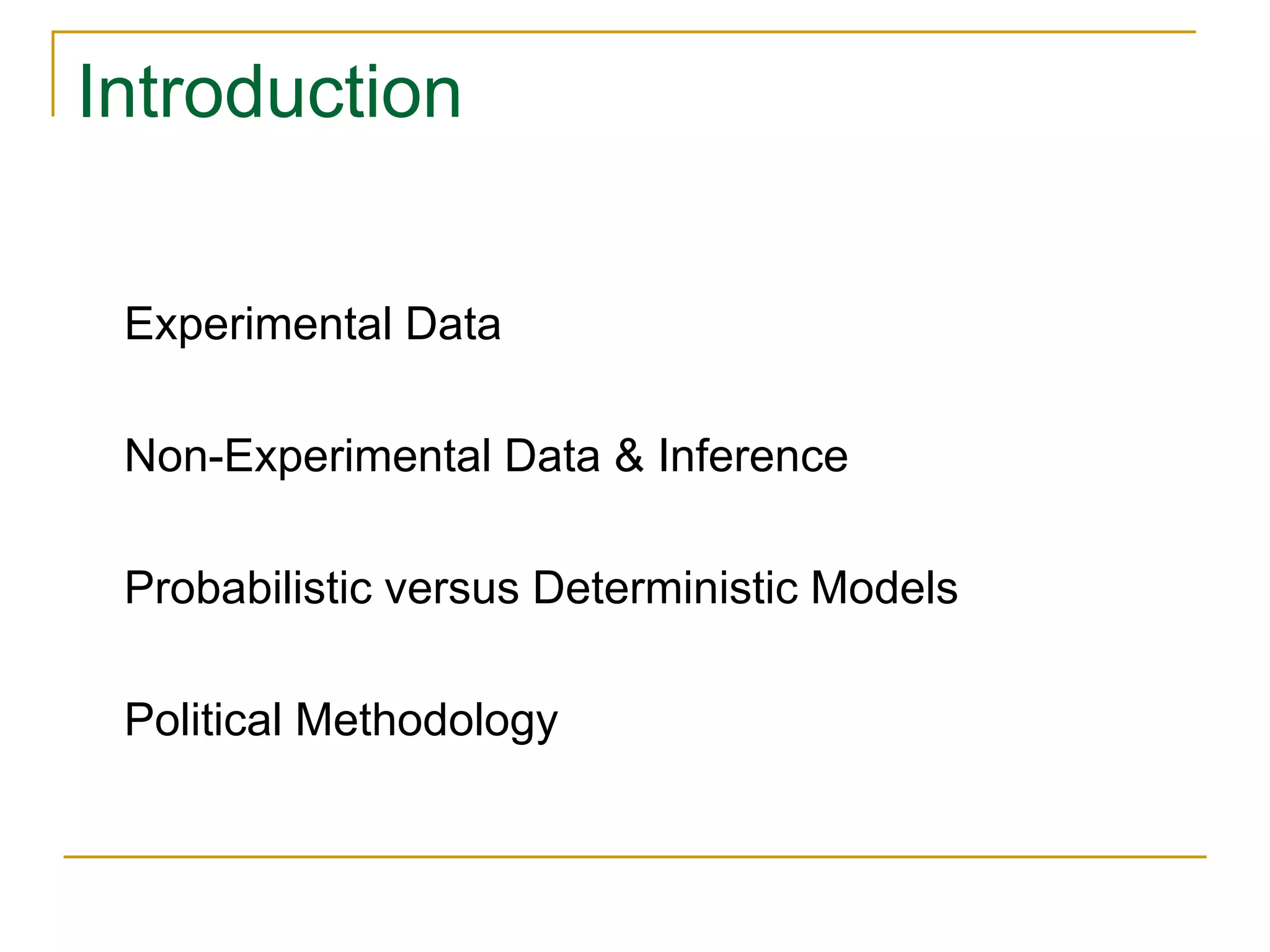The height and width of the screenshot is (952, 1270).
Task: Click the ampersand before "Inference"
Action: (x=629, y=457)
